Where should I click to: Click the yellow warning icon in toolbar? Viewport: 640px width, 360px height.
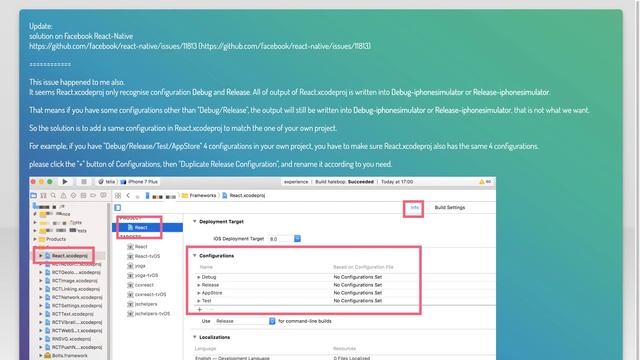click(482, 182)
